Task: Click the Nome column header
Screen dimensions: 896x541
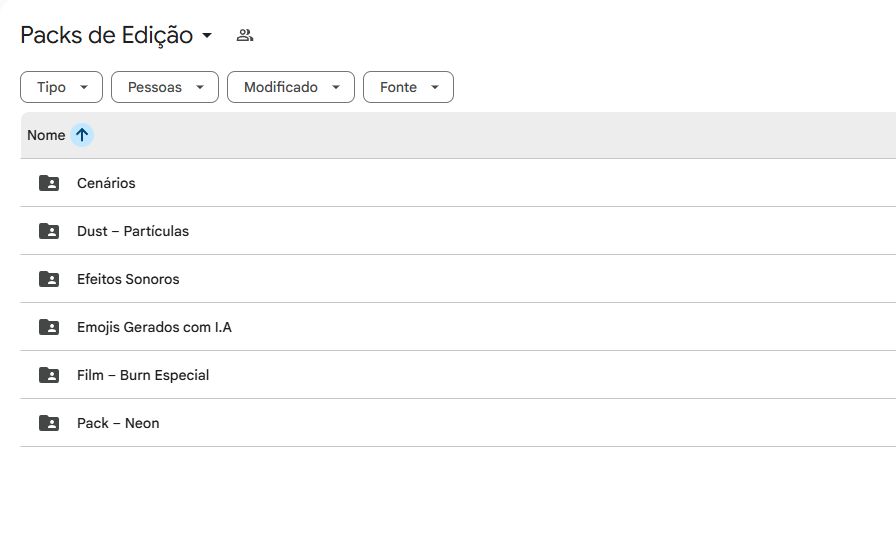Action: pyautogui.click(x=46, y=135)
